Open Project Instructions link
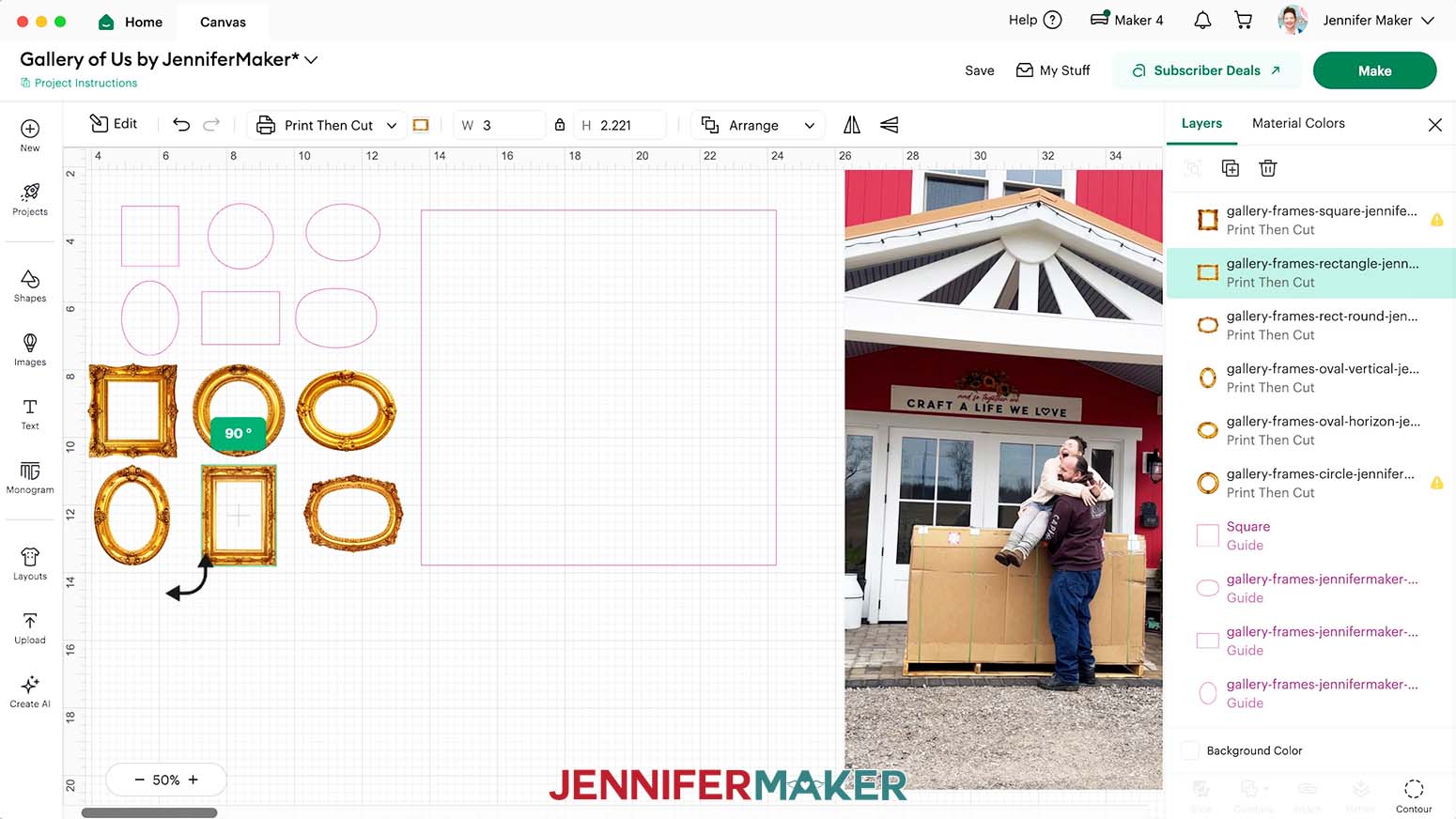The width and height of the screenshot is (1456, 819). (79, 83)
